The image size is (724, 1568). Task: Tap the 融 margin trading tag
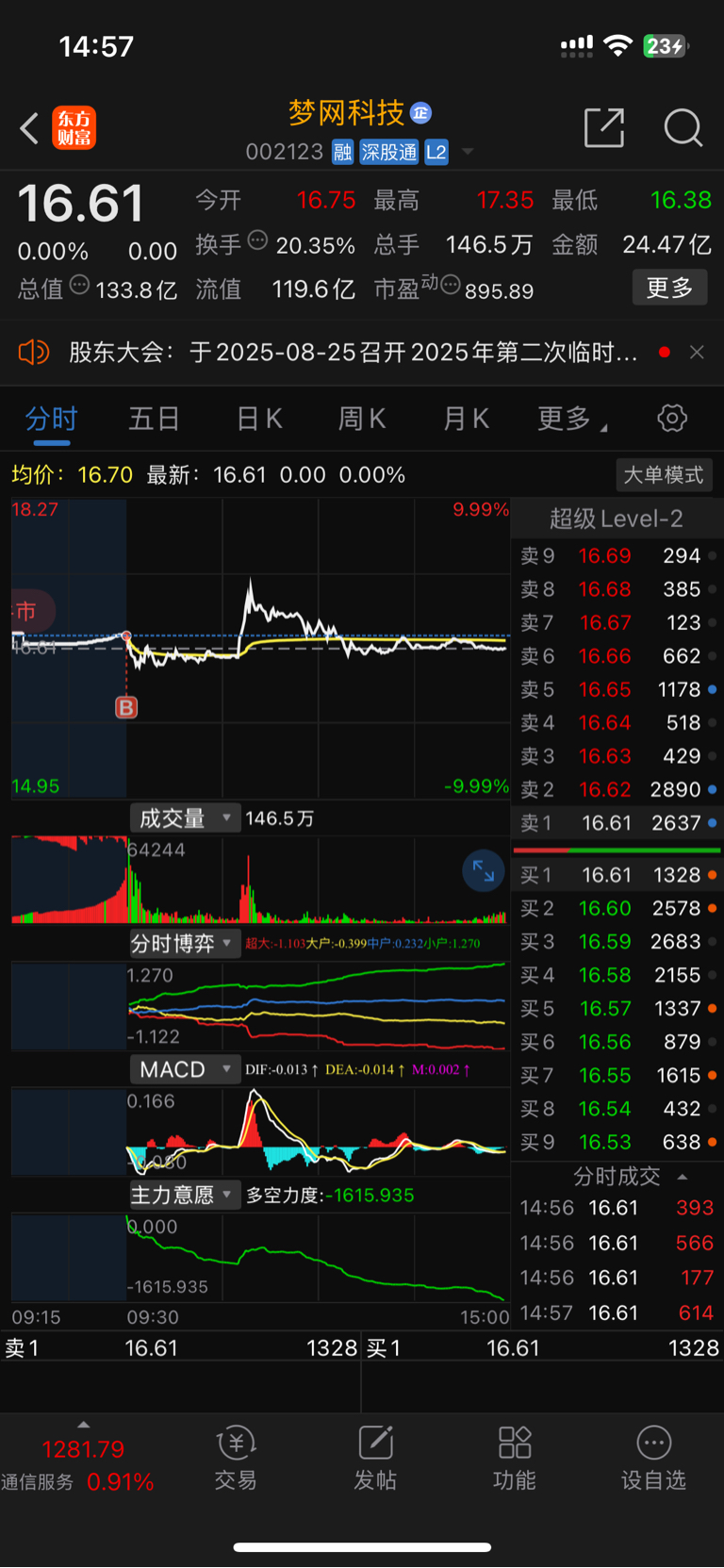point(342,152)
